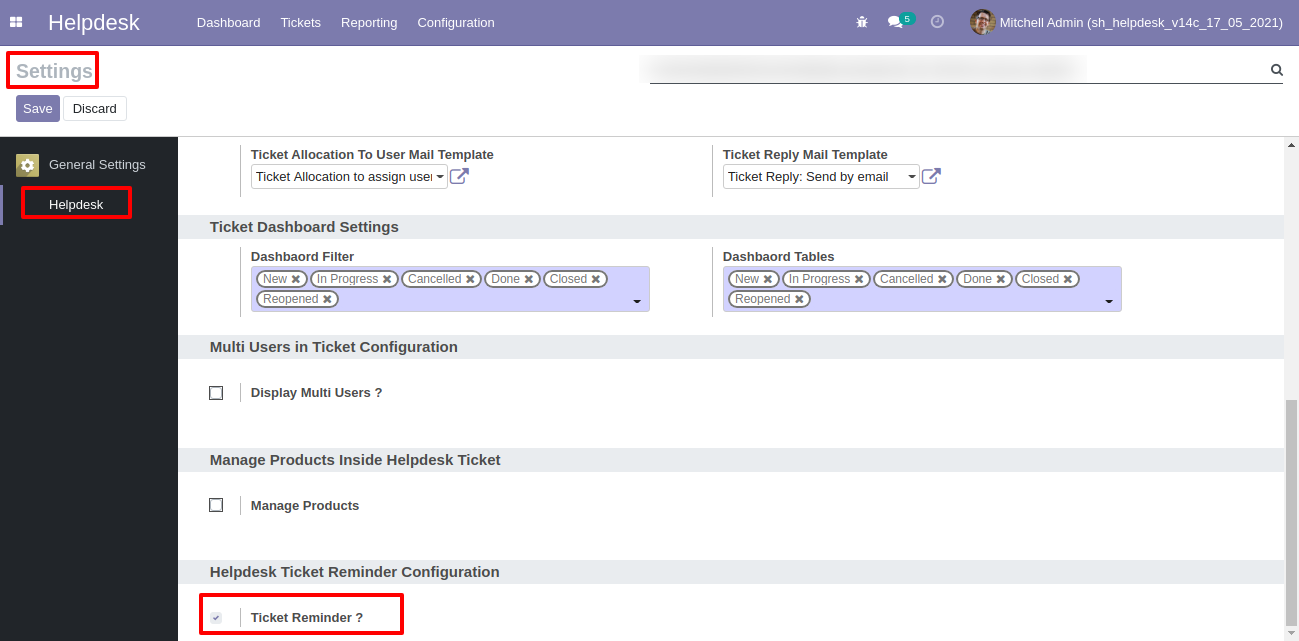Viewport: 1299px width, 641px height.
Task: Open Ticket Allocation To User Mail Template dropdown
Action: 349,177
